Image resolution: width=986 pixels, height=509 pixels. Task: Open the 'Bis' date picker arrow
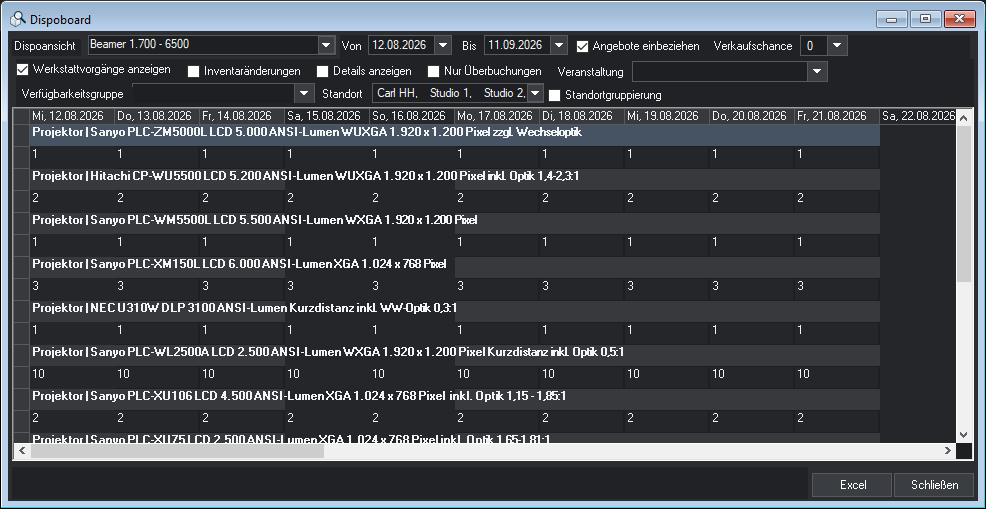point(559,45)
